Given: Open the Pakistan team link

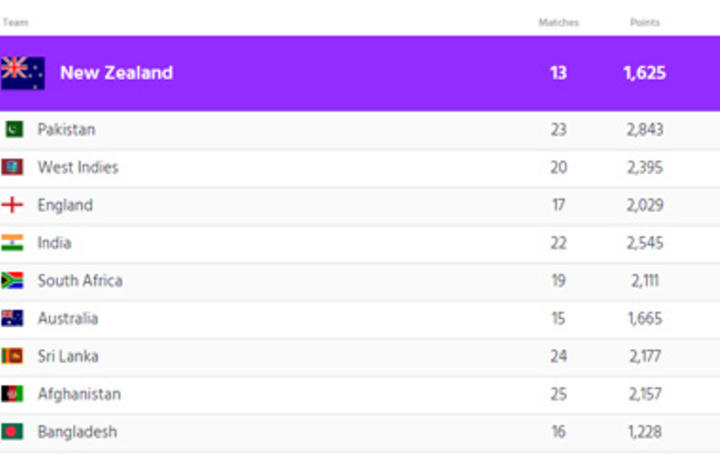Looking at the screenshot, I should point(66,130).
